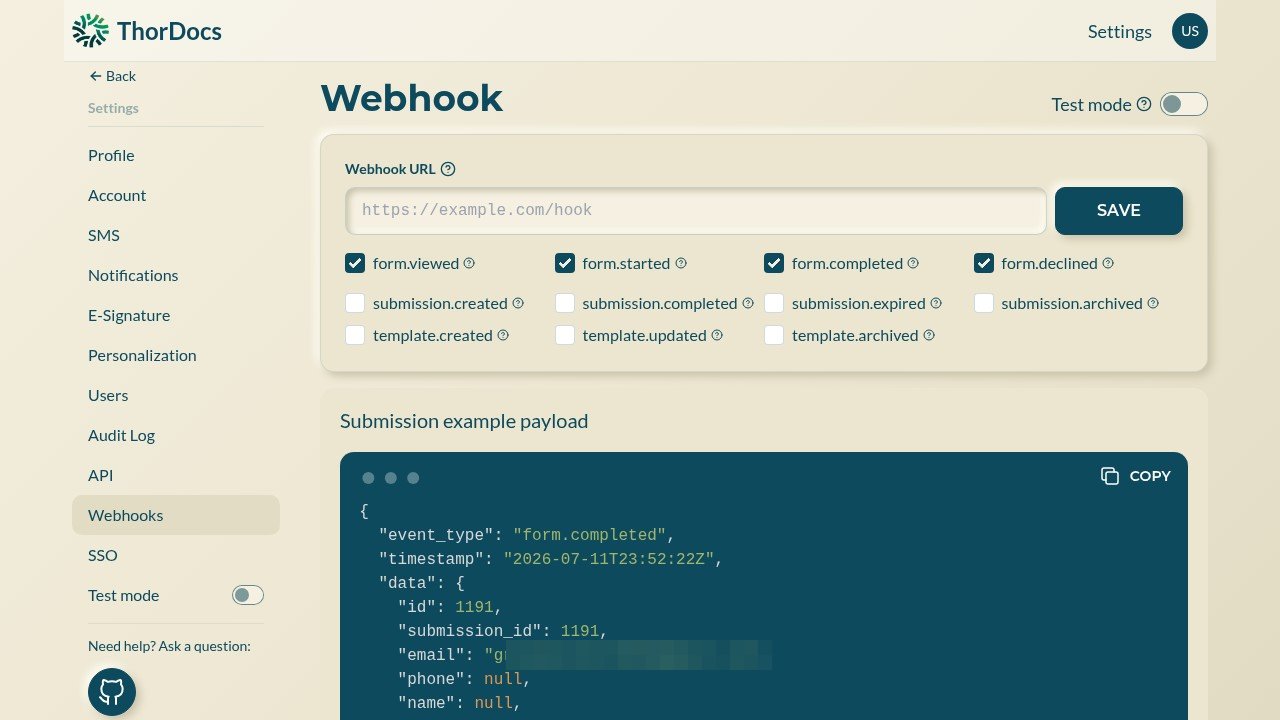Enable the template.updated checkbox
The image size is (1280, 720).
(565, 335)
